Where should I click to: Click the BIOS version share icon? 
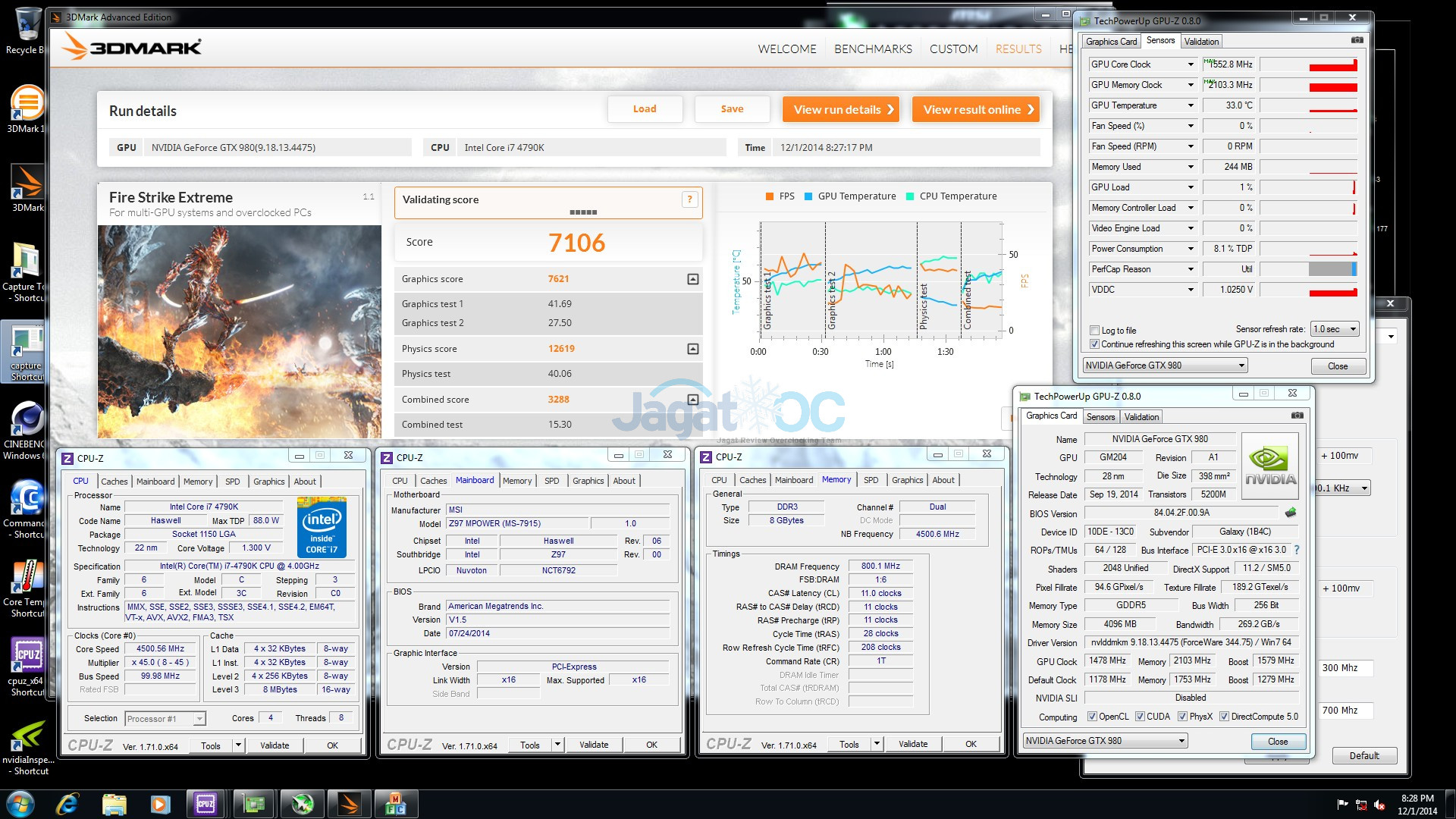click(1291, 513)
